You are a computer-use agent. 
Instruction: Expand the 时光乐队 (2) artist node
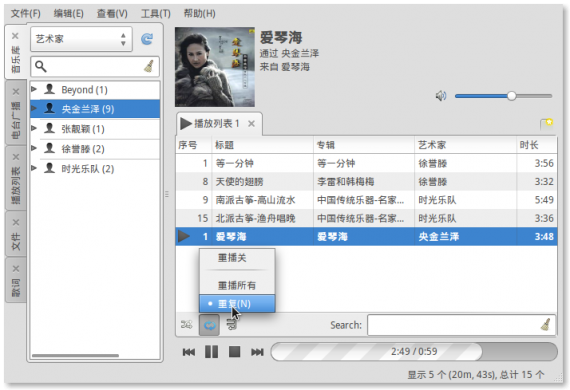[x=34, y=168]
